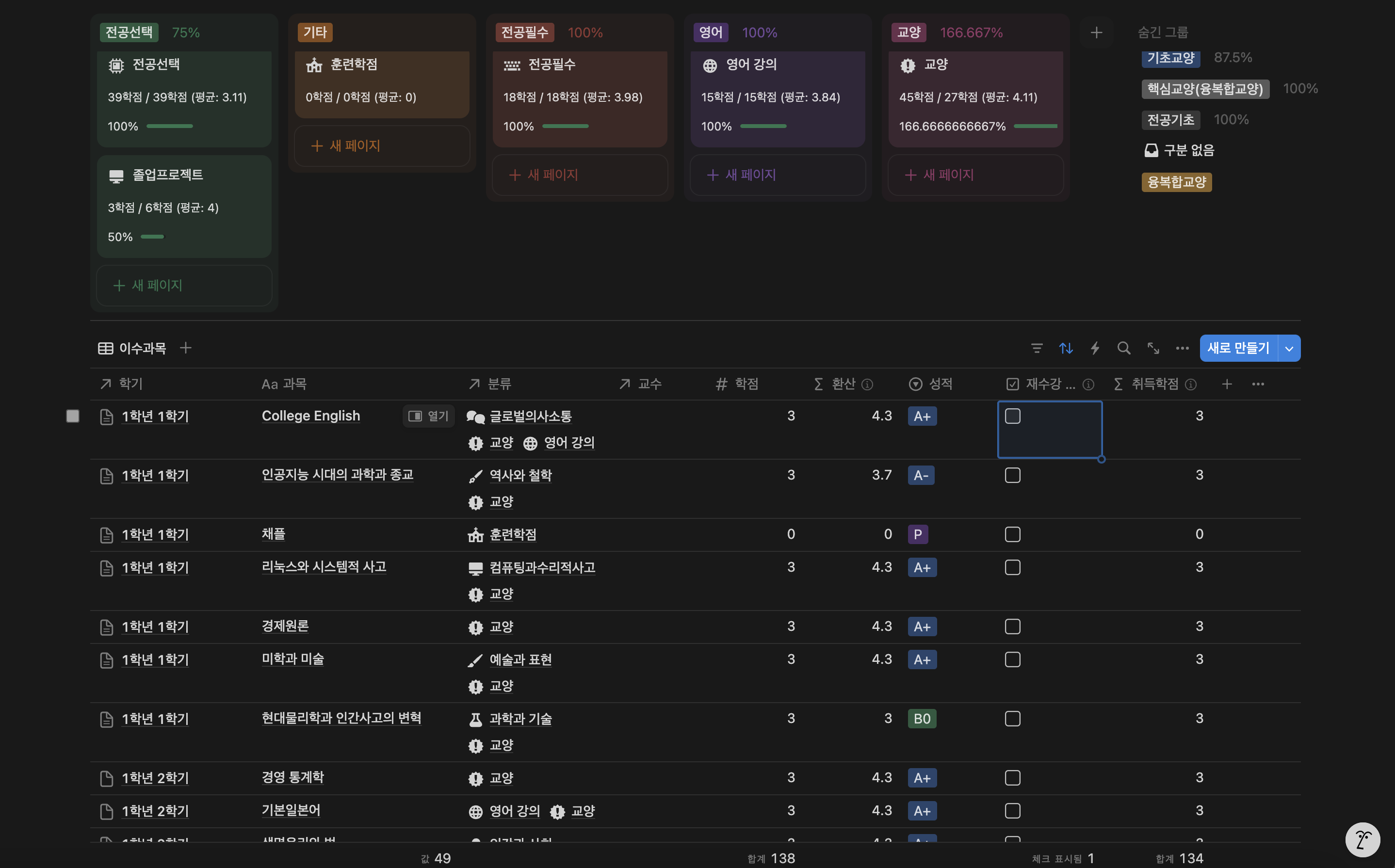
Task: Click the blue 새로 만들기 button
Action: 1238,349
